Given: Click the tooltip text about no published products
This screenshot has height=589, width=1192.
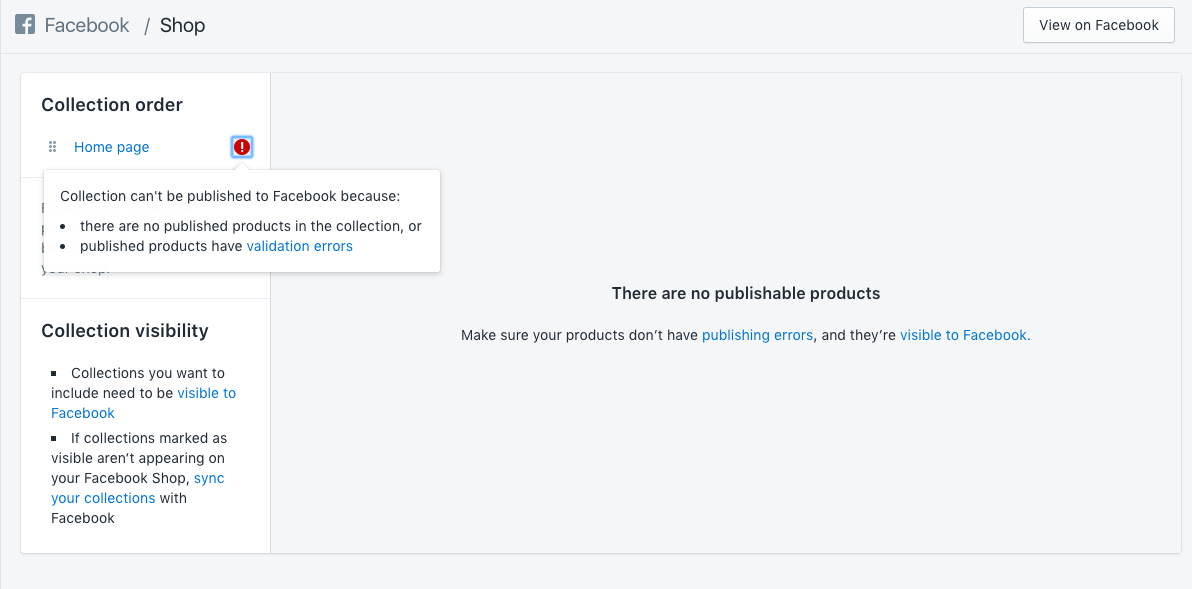Looking at the screenshot, I should [x=250, y=226].
